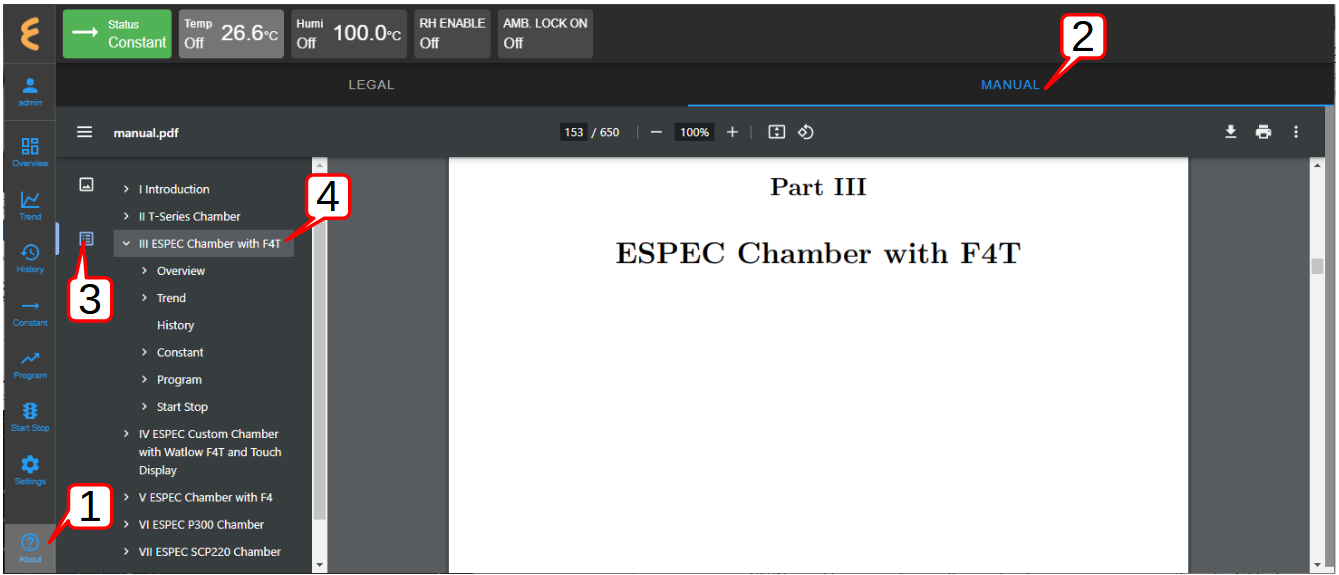
Task: Open the Overview page in sidebar
Action: [30, 151]
